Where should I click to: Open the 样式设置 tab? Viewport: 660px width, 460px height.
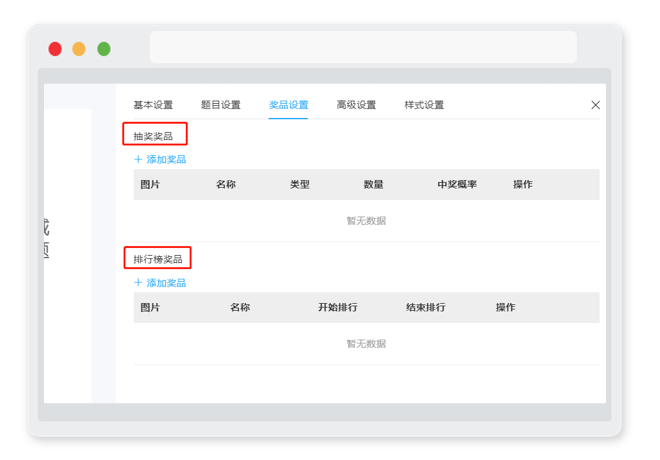tap(424, 105)
